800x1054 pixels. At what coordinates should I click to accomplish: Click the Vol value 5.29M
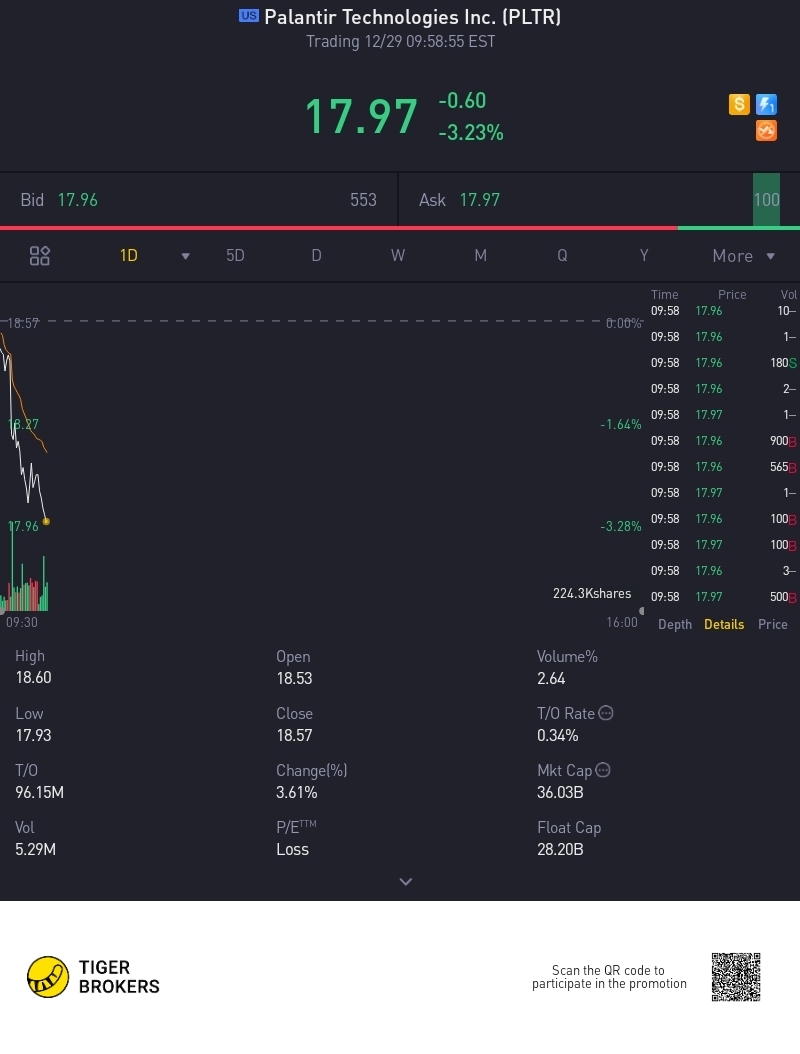[35, 850]
